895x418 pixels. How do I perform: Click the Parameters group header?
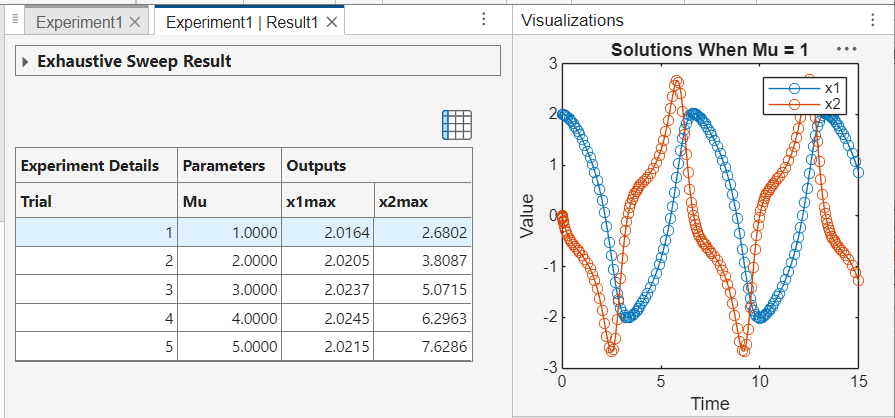[229, 166]
